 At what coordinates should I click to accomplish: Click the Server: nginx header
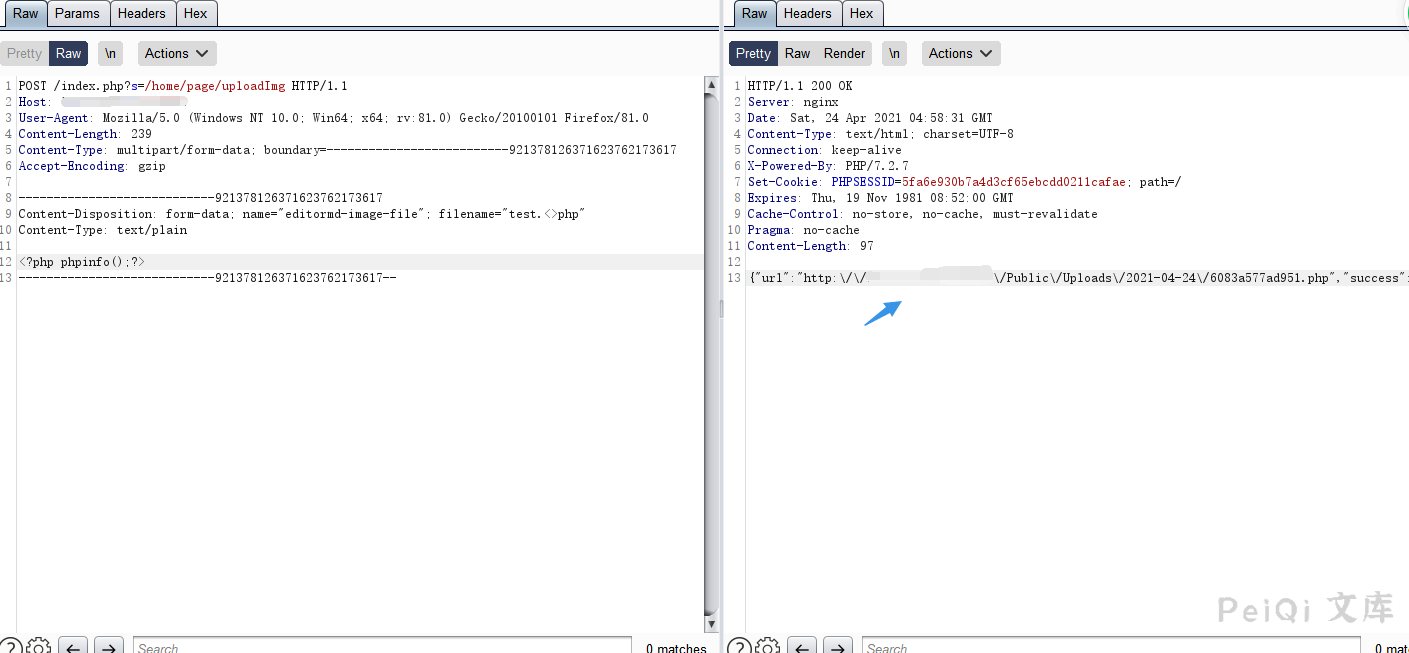(x=793, y=102)
